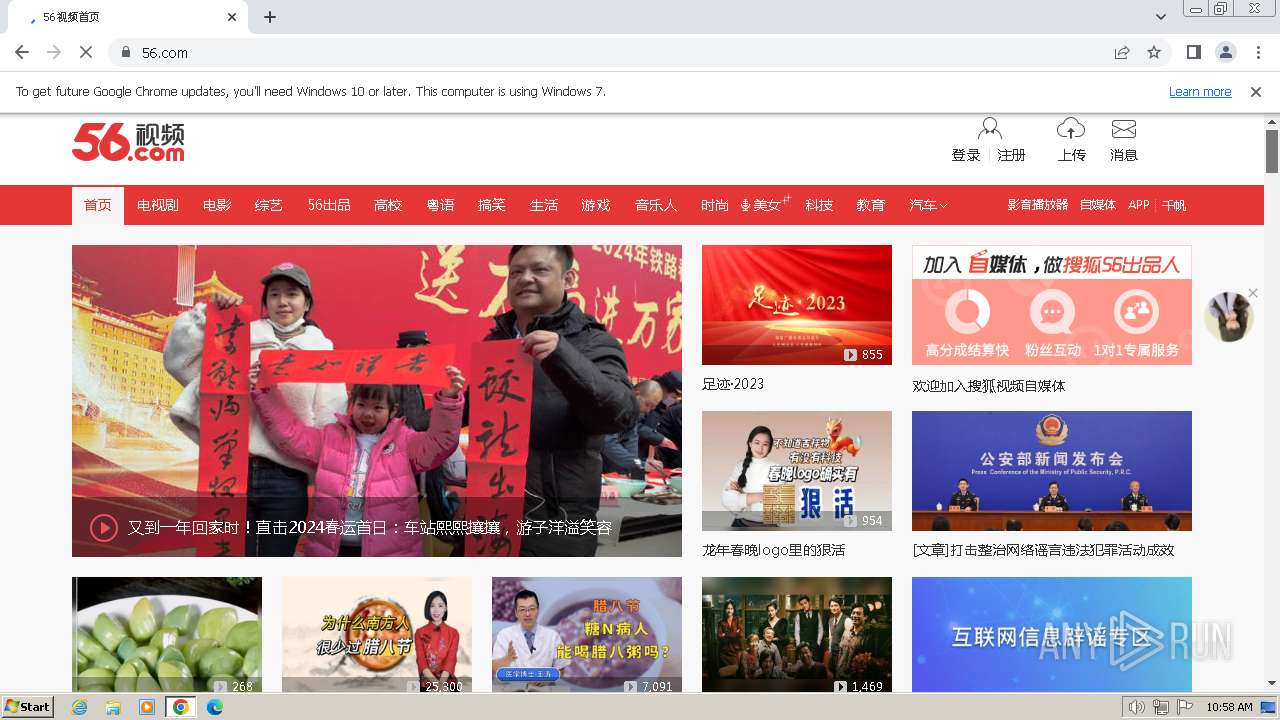
Task: Open the 互联网信息辟谣专区 banner
Action: coord(1052,635)
